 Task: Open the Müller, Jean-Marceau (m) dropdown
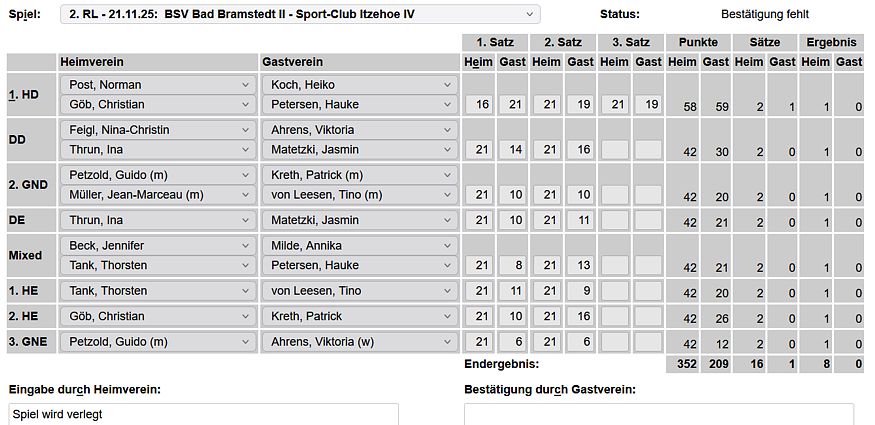(157, 195)
